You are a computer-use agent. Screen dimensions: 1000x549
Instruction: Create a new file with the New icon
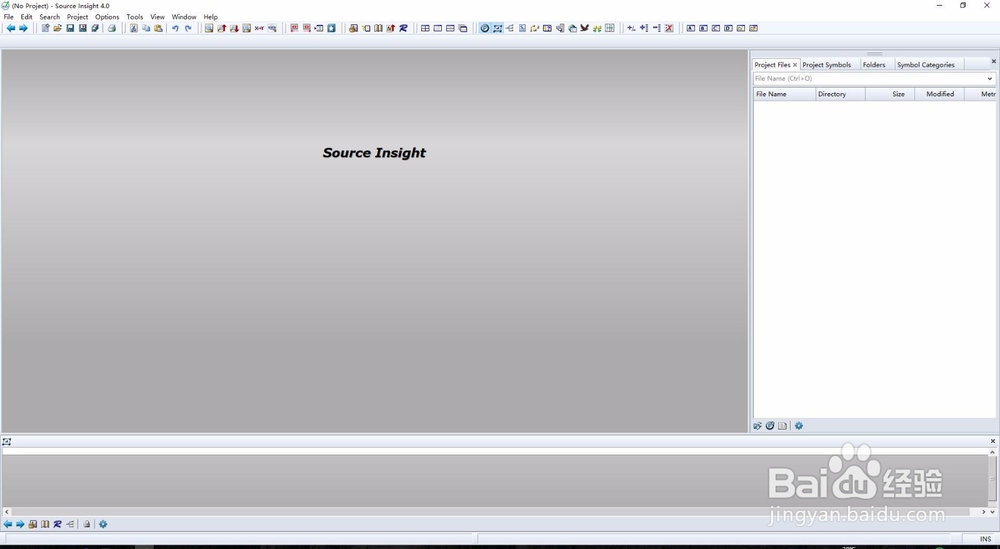45,28
